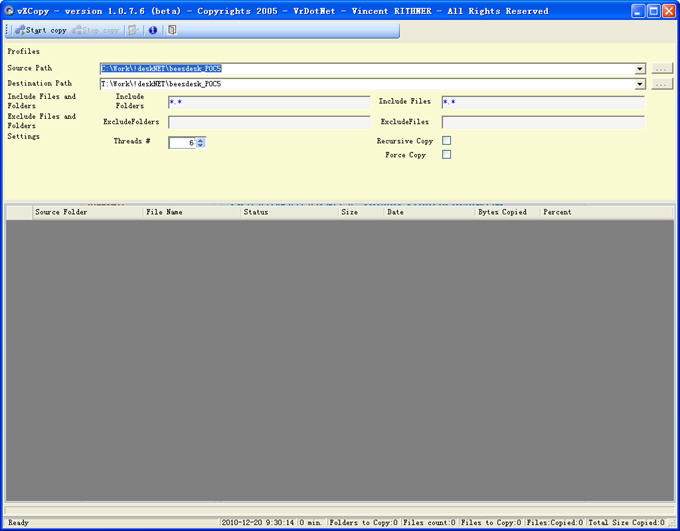
Task: Click the 'Files count:0' status entry
Action: 429,523
